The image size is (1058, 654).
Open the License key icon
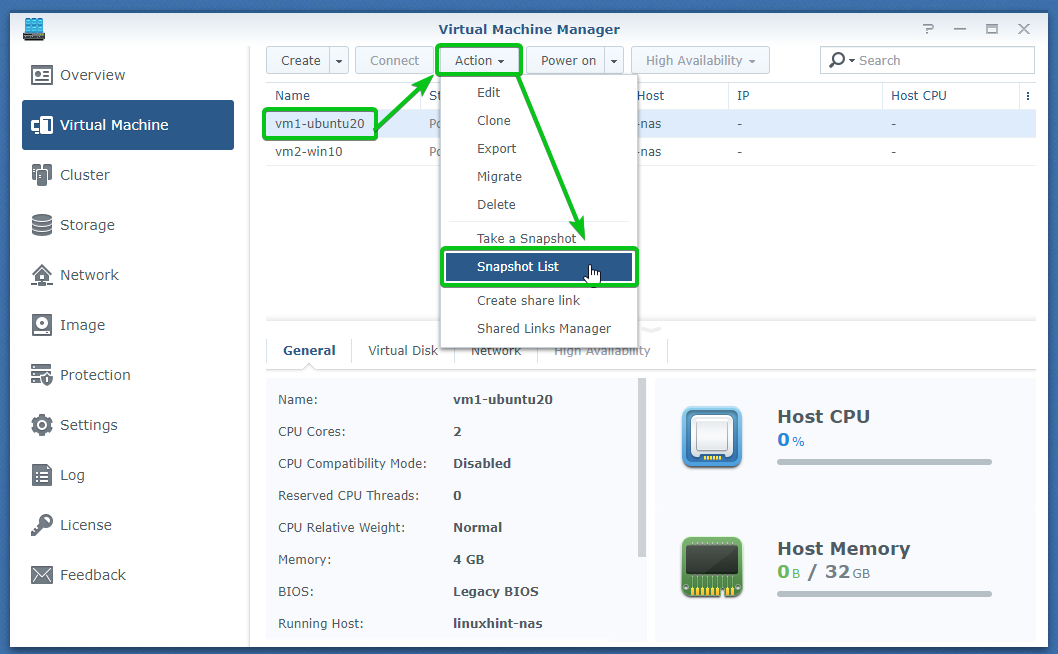[42, 525]
